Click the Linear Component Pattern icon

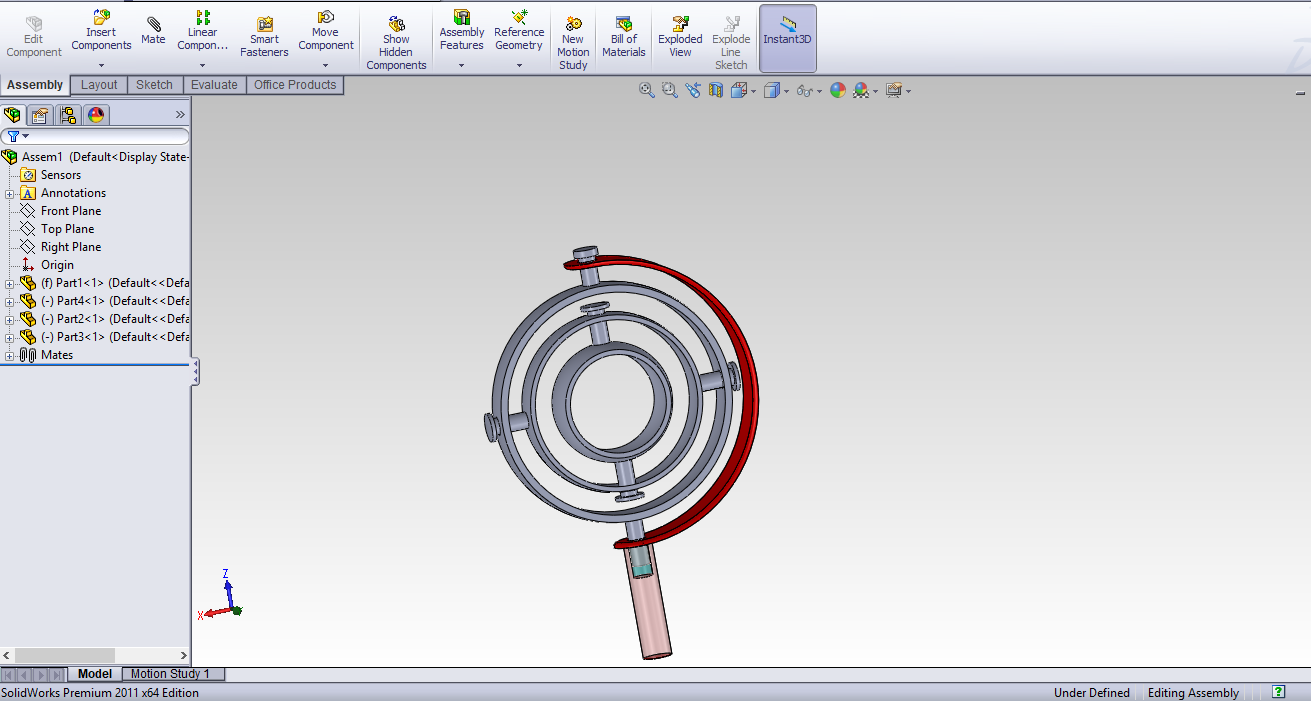[x=203, y=18]
